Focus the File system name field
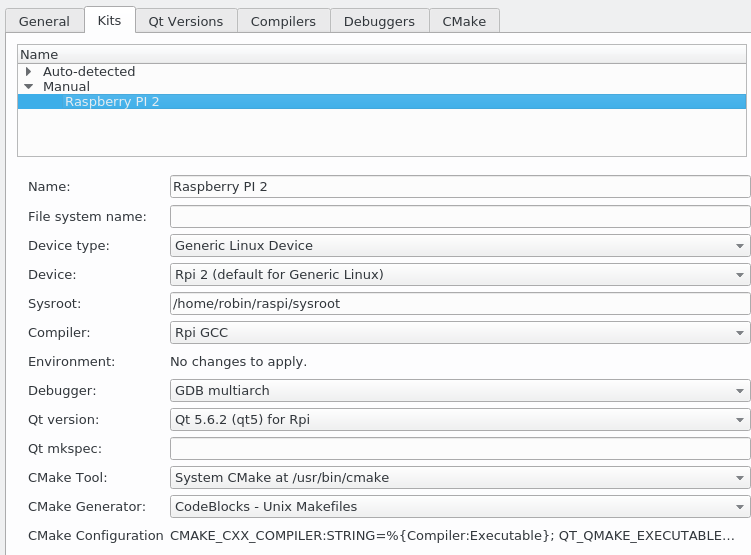This screenshot has width=751, height=555. 460,216
